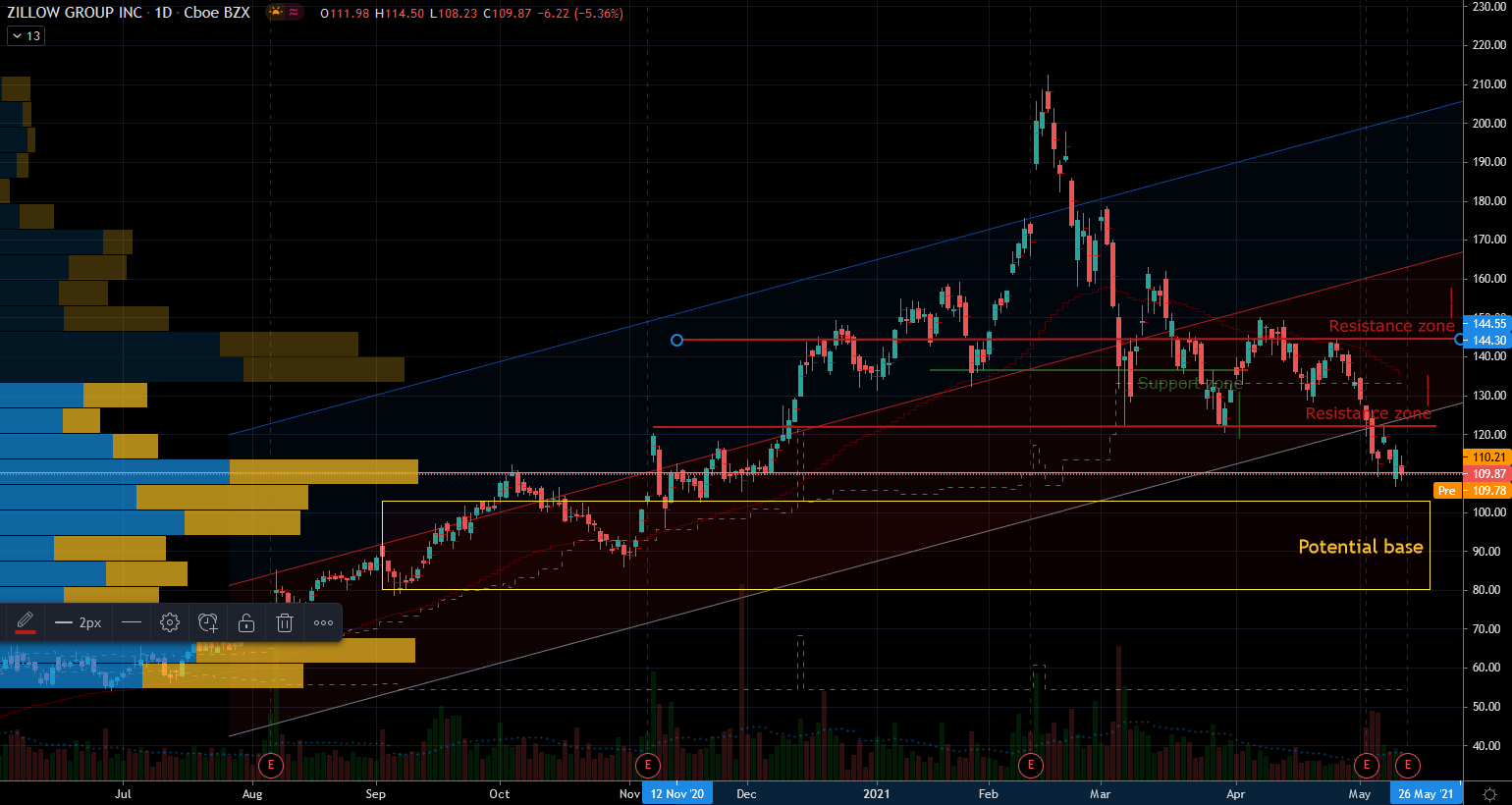Click the 12 Nov '20 date label

click(677, 793)
